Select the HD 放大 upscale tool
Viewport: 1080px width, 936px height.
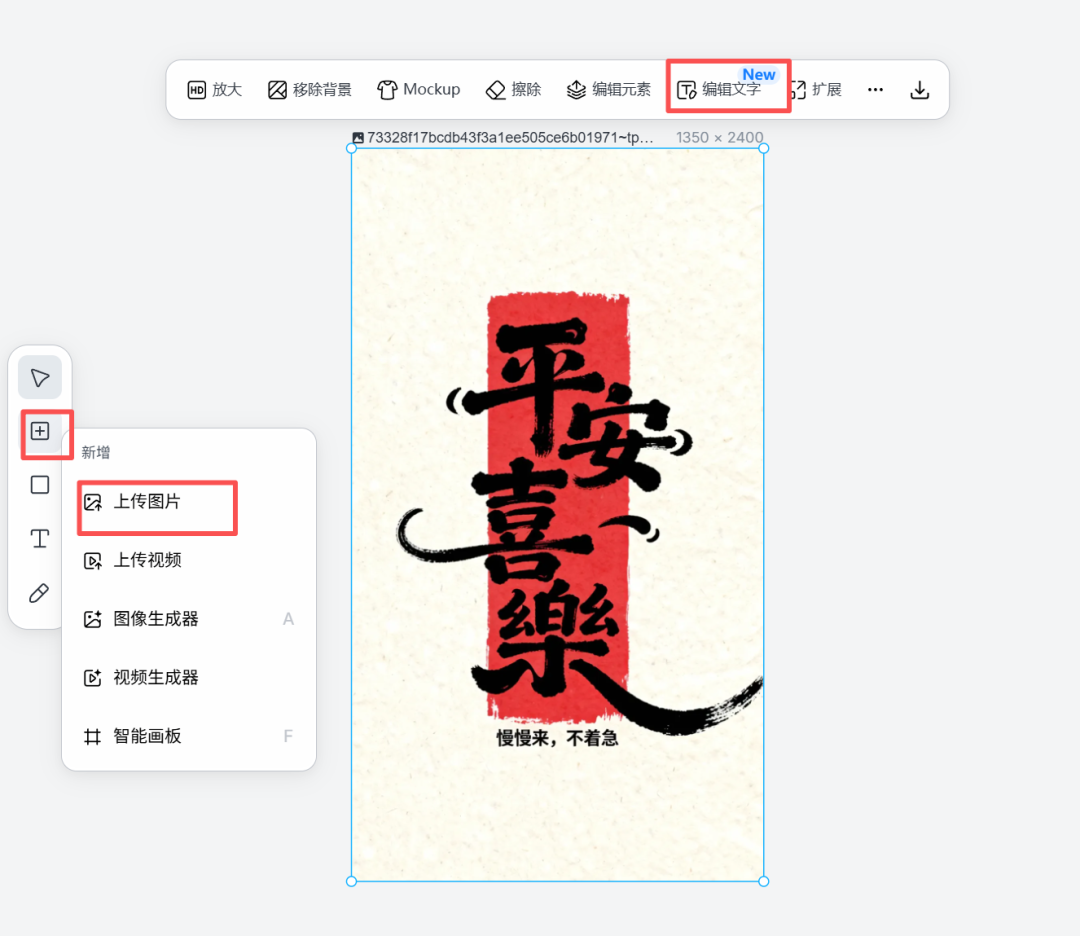pyautogui.click(x=213, y=89)
